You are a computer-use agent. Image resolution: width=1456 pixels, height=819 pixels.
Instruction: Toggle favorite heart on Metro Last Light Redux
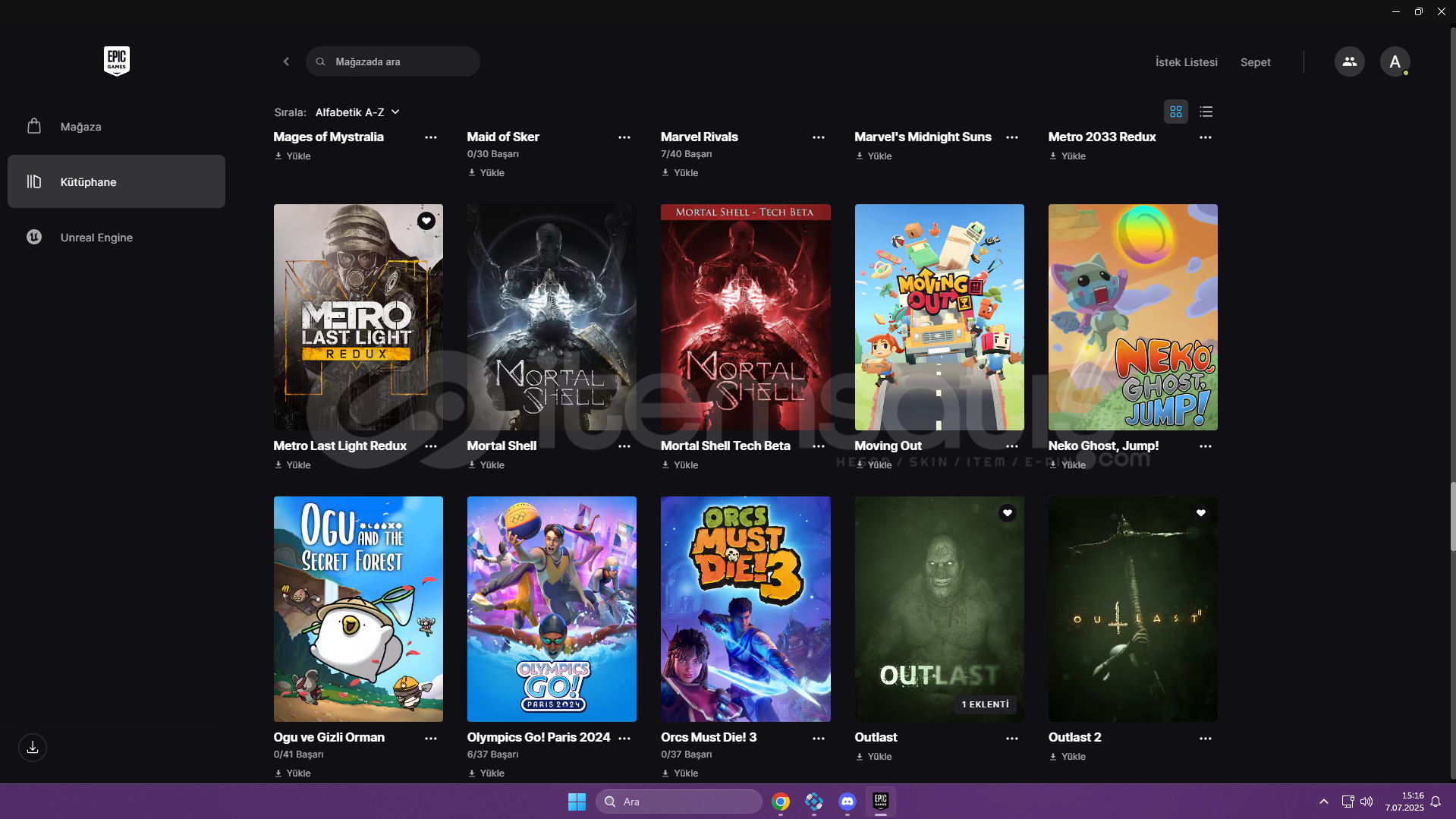coord(426,221)
